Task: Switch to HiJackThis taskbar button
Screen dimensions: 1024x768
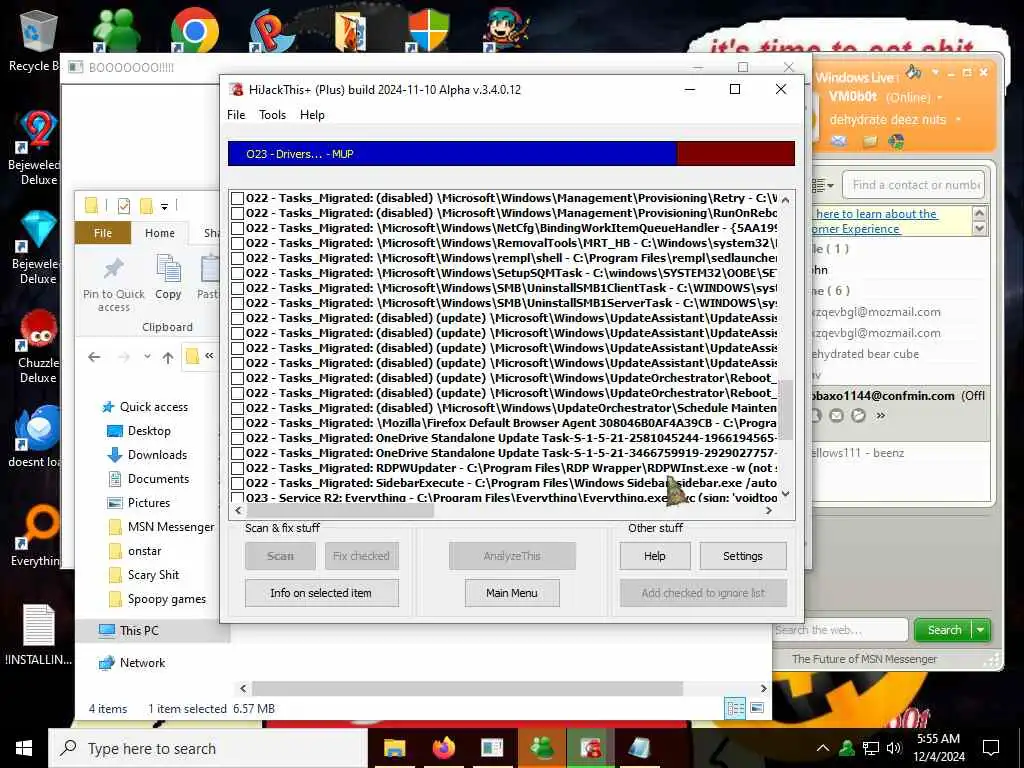Action: [x=590, y=748]
